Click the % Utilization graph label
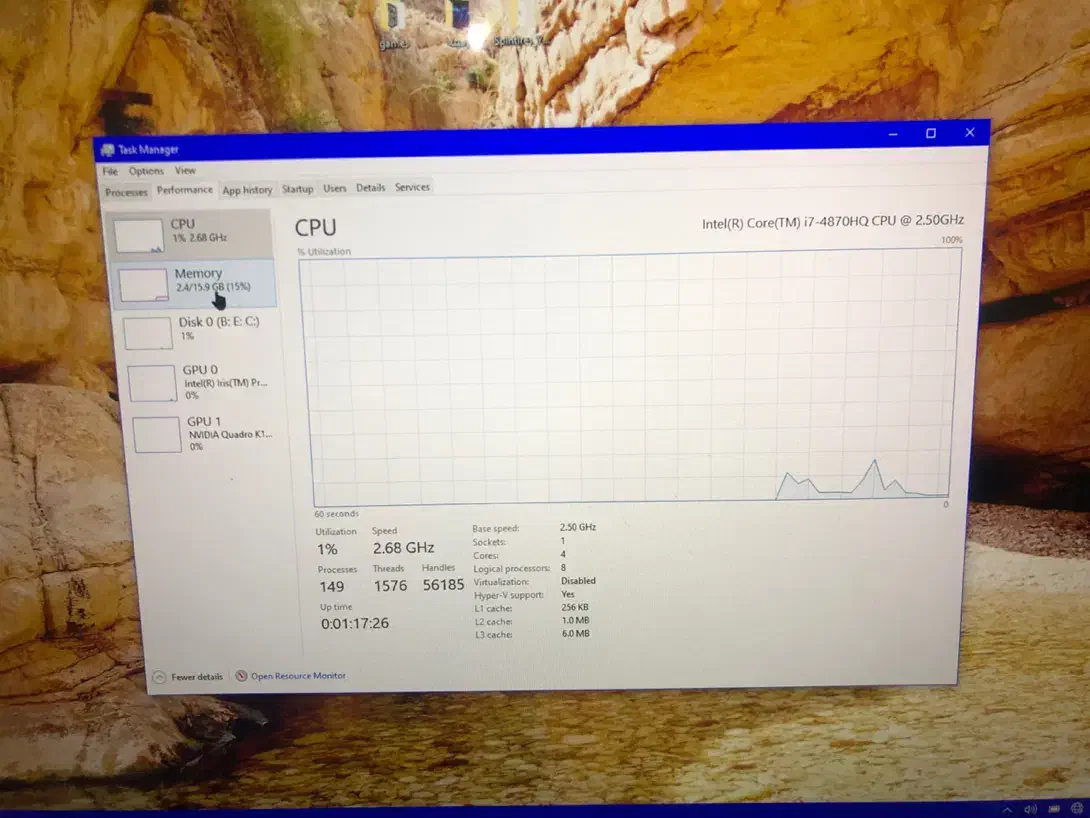 click(x=324, y=252)
